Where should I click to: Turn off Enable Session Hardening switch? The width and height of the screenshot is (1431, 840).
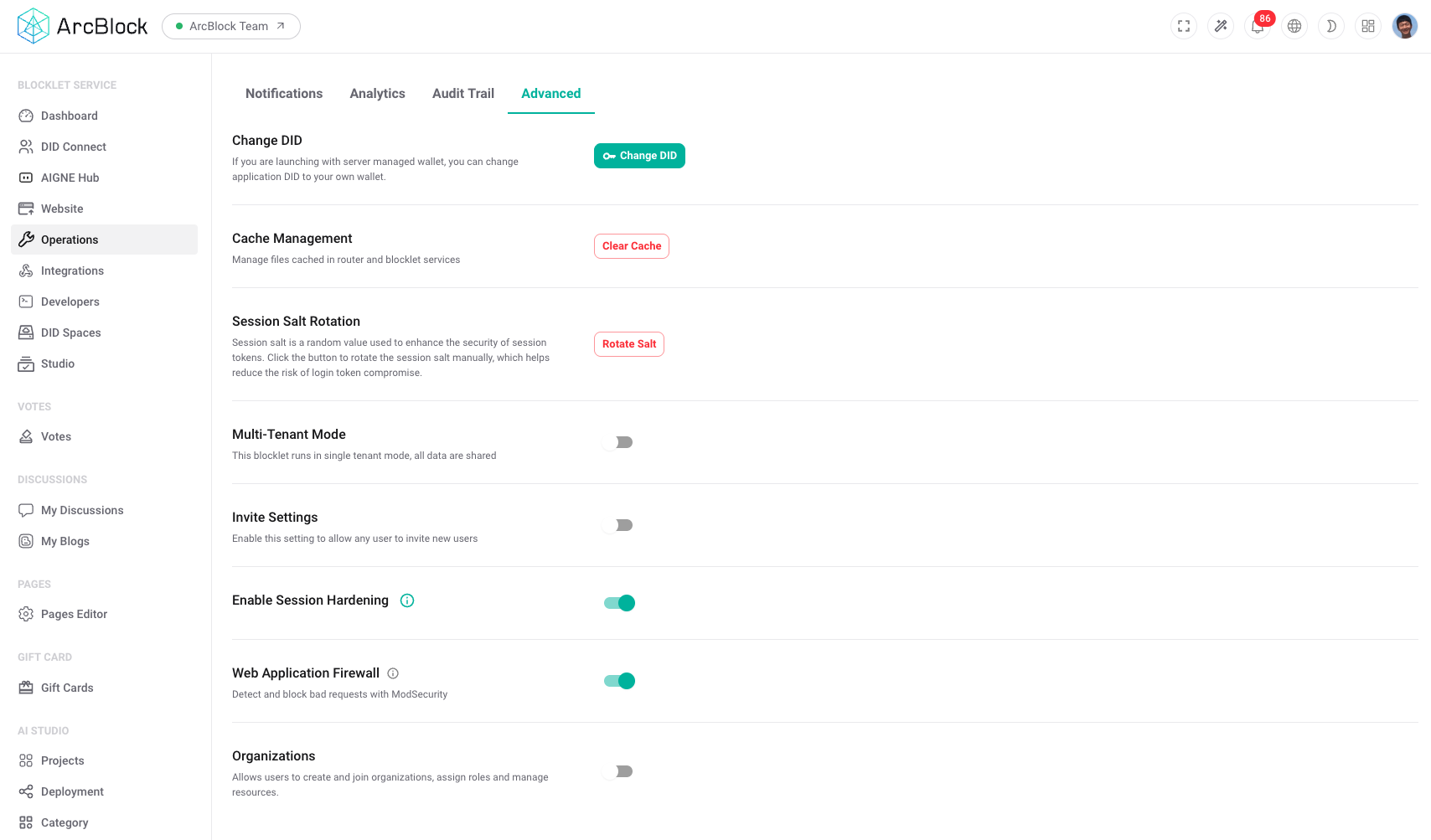pos(619,603)
